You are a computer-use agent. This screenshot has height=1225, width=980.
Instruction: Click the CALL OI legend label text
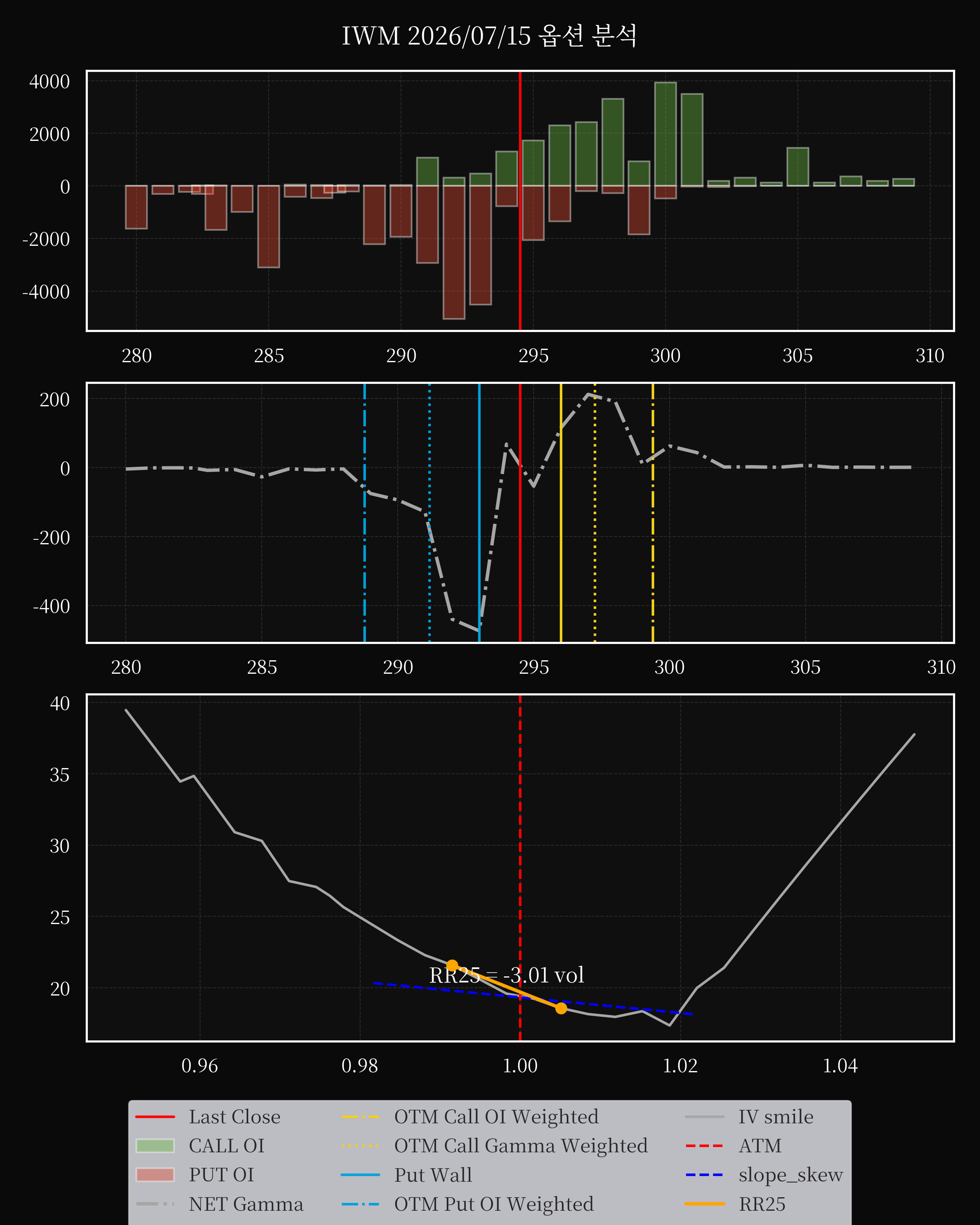click(227, 1146)
